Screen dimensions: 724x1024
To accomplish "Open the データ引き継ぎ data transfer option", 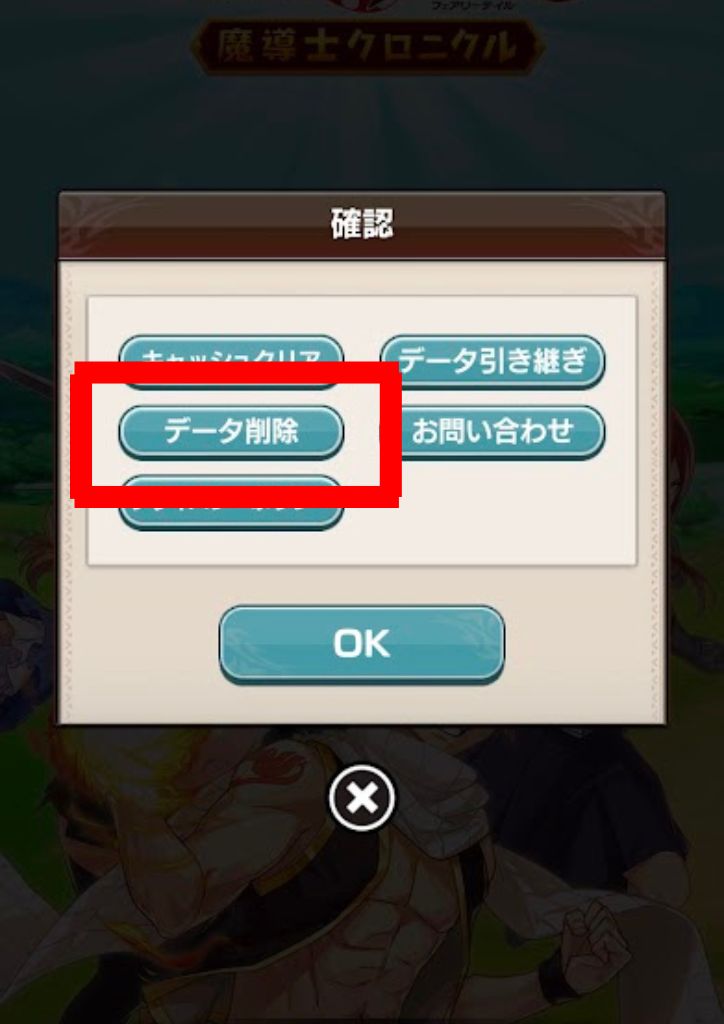I will click(492, 361).
